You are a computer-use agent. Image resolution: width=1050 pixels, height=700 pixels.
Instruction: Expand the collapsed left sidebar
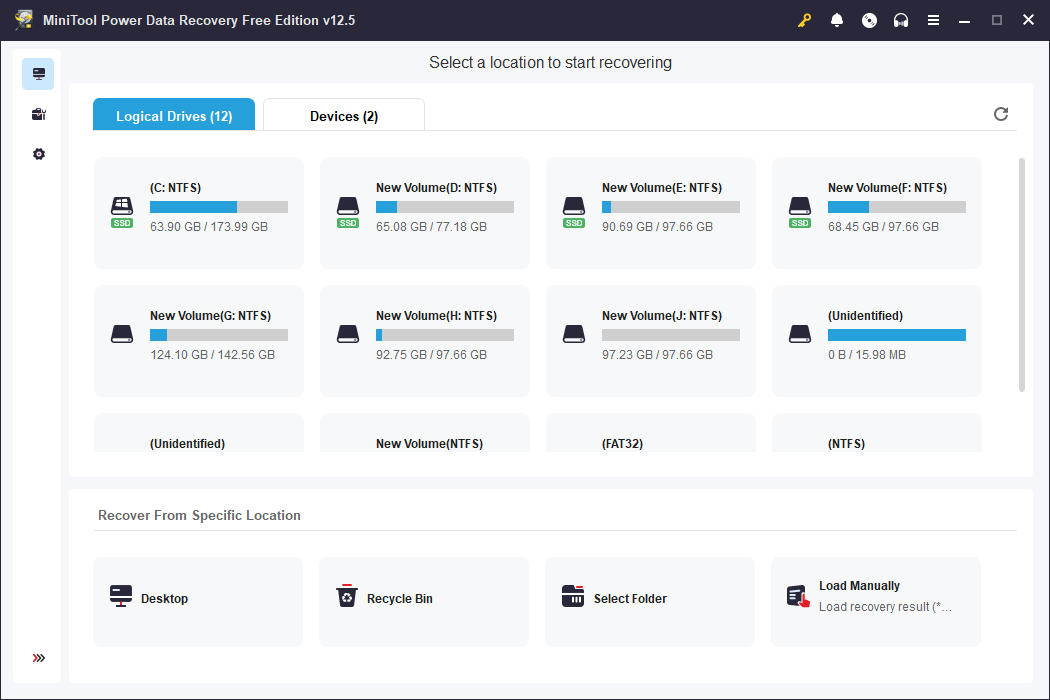pyautogui.click(x=37, y=658)
